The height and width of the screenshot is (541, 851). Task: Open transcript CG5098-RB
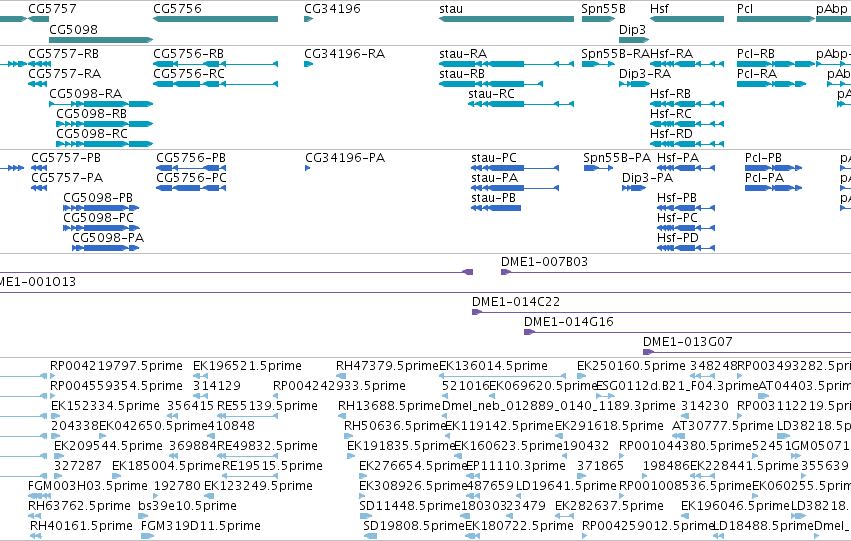tap(104, 124)
